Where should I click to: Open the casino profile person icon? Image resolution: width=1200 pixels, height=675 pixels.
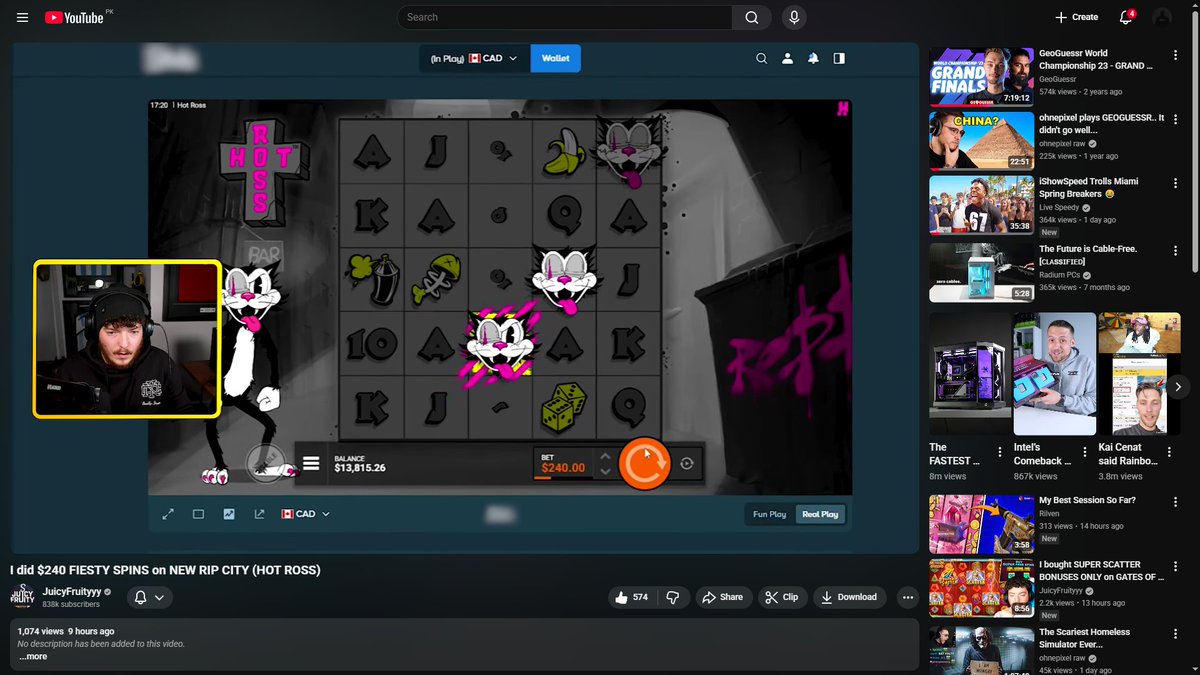click(787, 58)
